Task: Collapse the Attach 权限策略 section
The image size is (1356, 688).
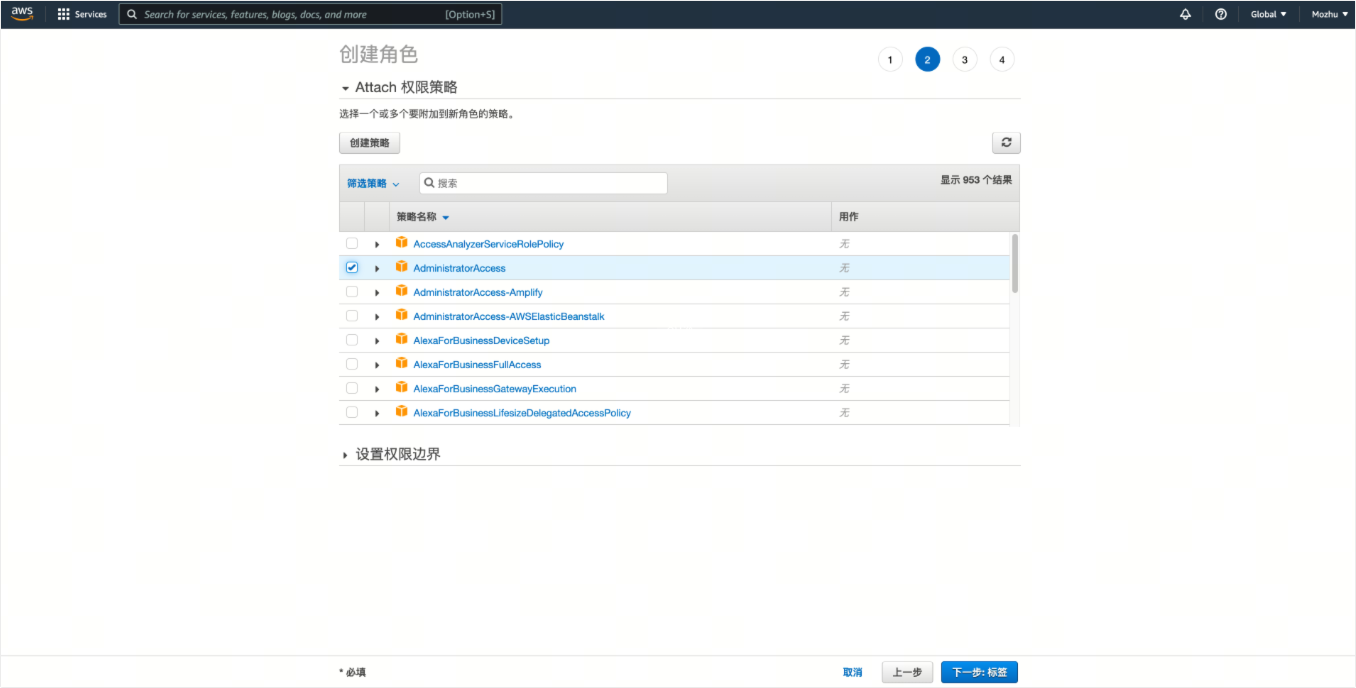Action: click(x=400, y=87)
